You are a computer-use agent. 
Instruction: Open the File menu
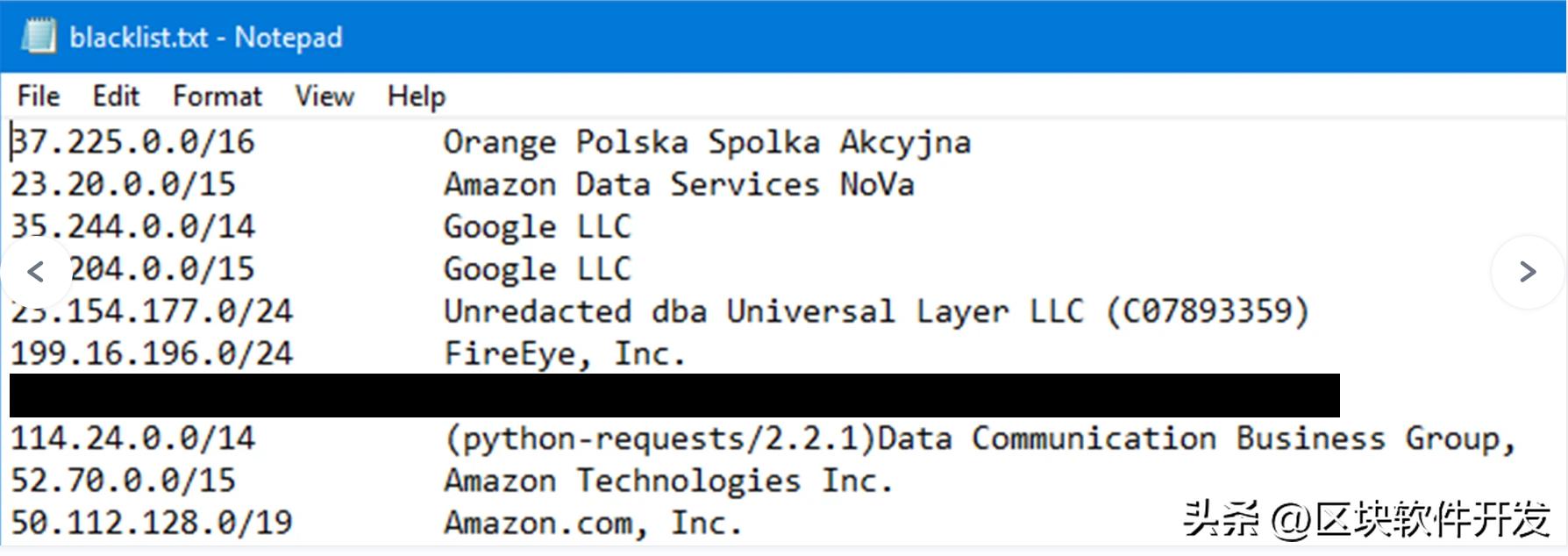tap(39, 96)
